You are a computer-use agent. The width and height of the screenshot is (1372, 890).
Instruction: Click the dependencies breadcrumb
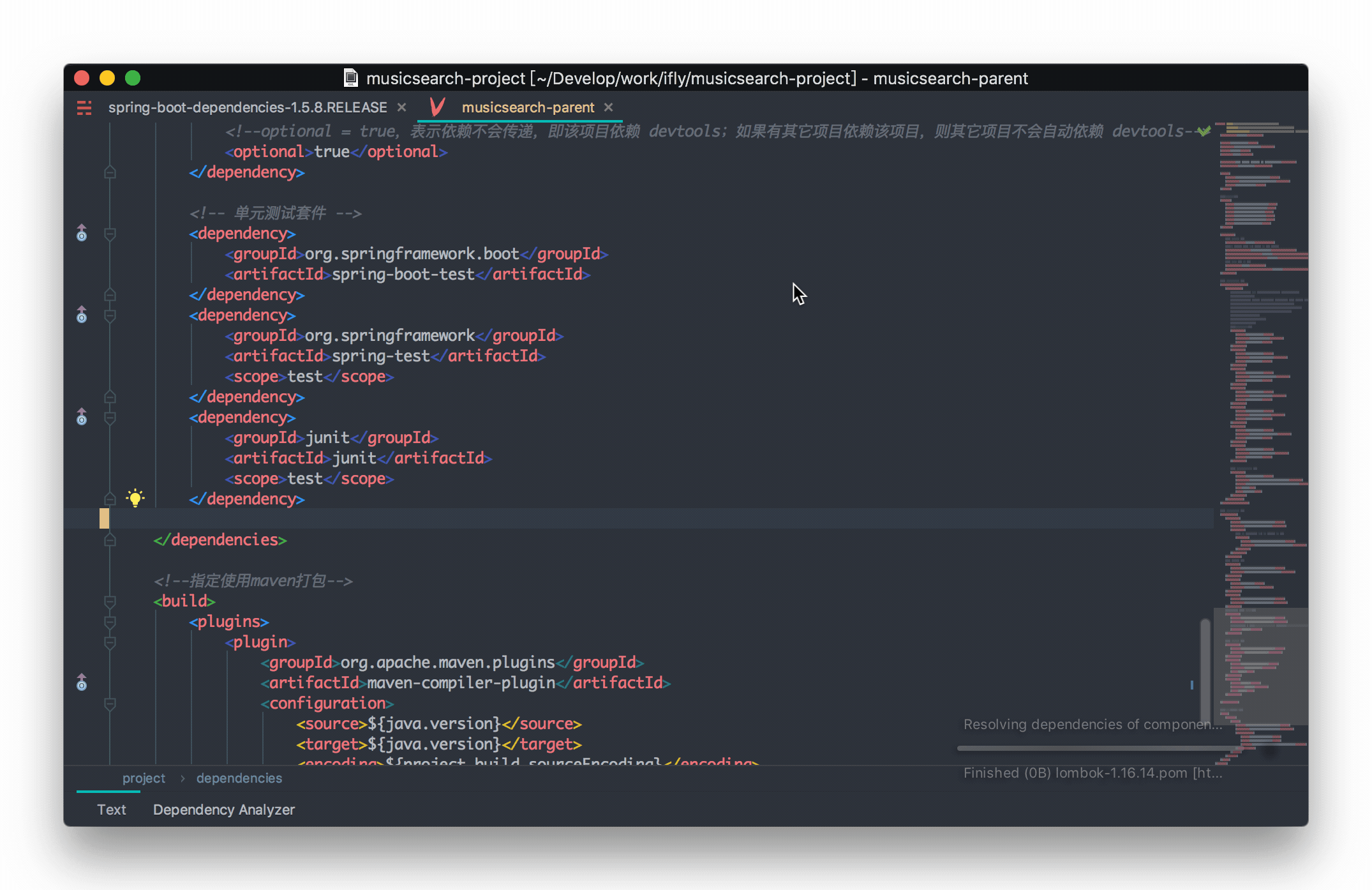[239, 778]
